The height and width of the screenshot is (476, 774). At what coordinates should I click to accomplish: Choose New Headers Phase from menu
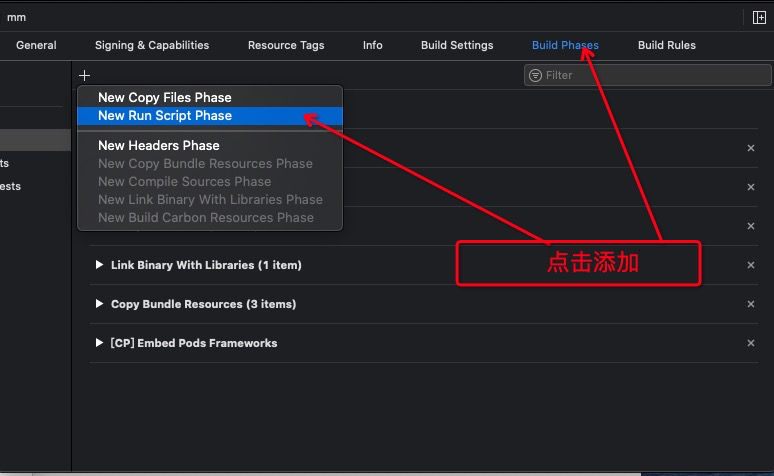click(159, 145)
